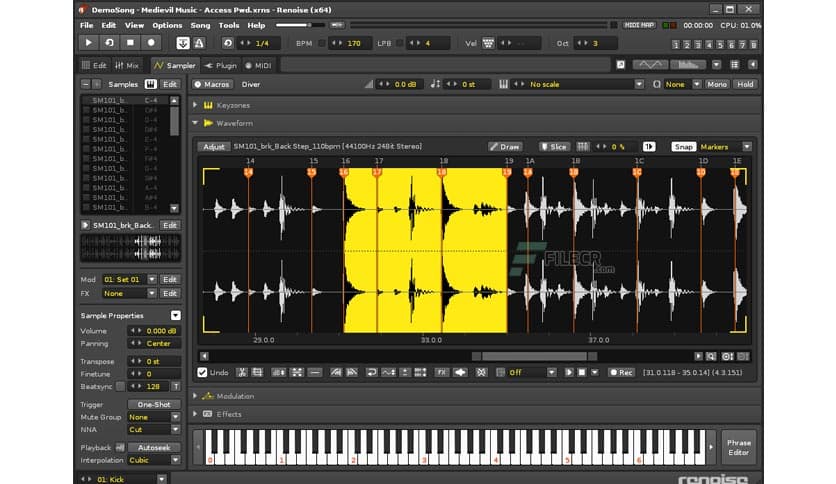Enable the transport Record button
Screen dimensions: 836x484
tap(151, 43)
